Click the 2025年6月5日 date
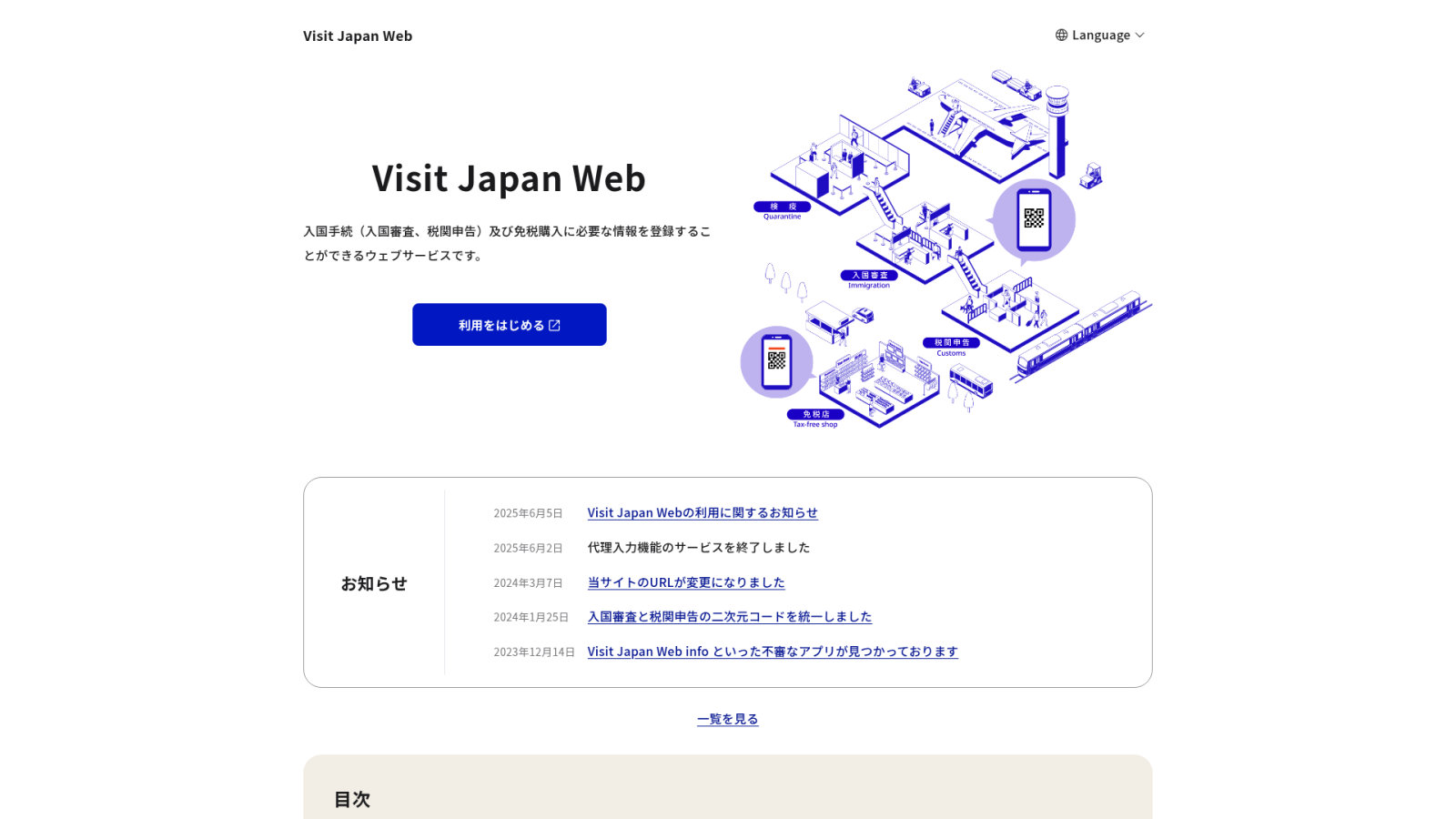 coord(528,513)
